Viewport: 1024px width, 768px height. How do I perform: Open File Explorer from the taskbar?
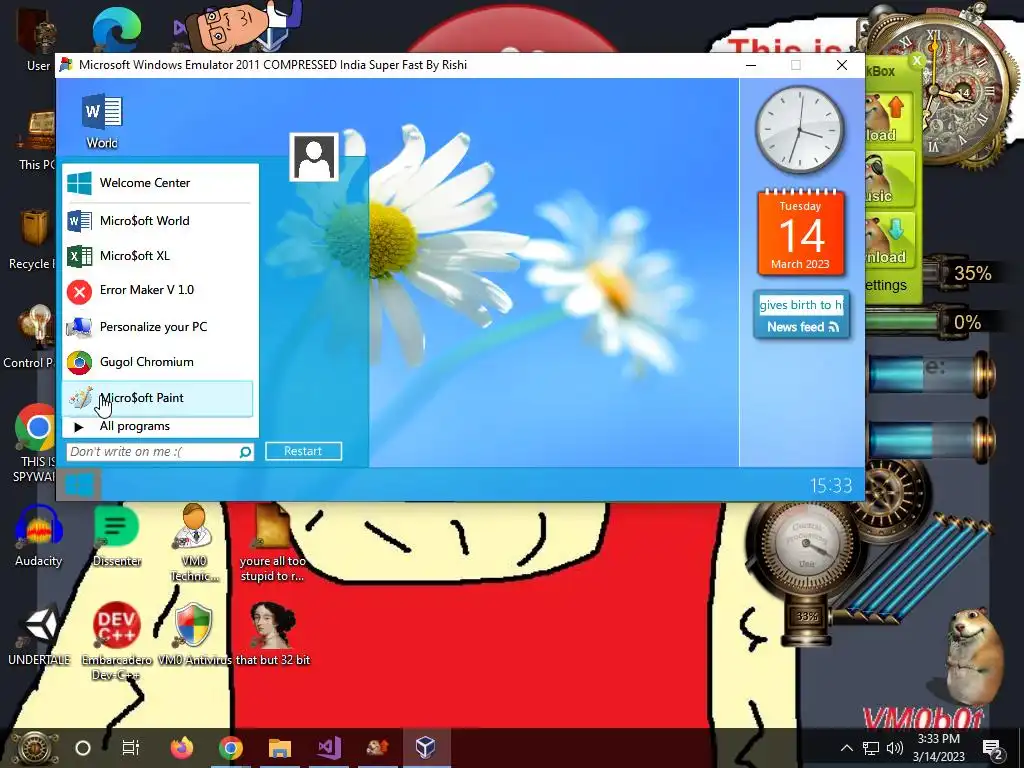(280, 748)
